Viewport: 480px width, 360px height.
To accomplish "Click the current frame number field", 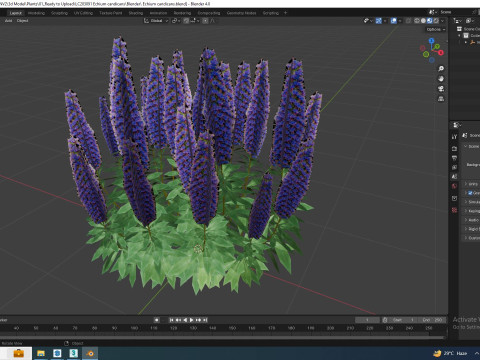I will pyautogui.click(x=367, y=320).
